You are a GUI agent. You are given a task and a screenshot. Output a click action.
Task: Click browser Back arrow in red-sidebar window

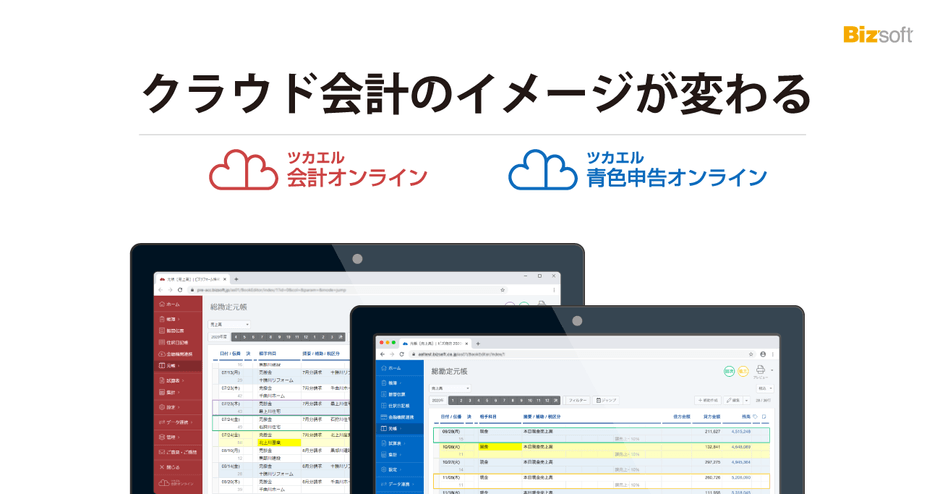tap(161, 290)
